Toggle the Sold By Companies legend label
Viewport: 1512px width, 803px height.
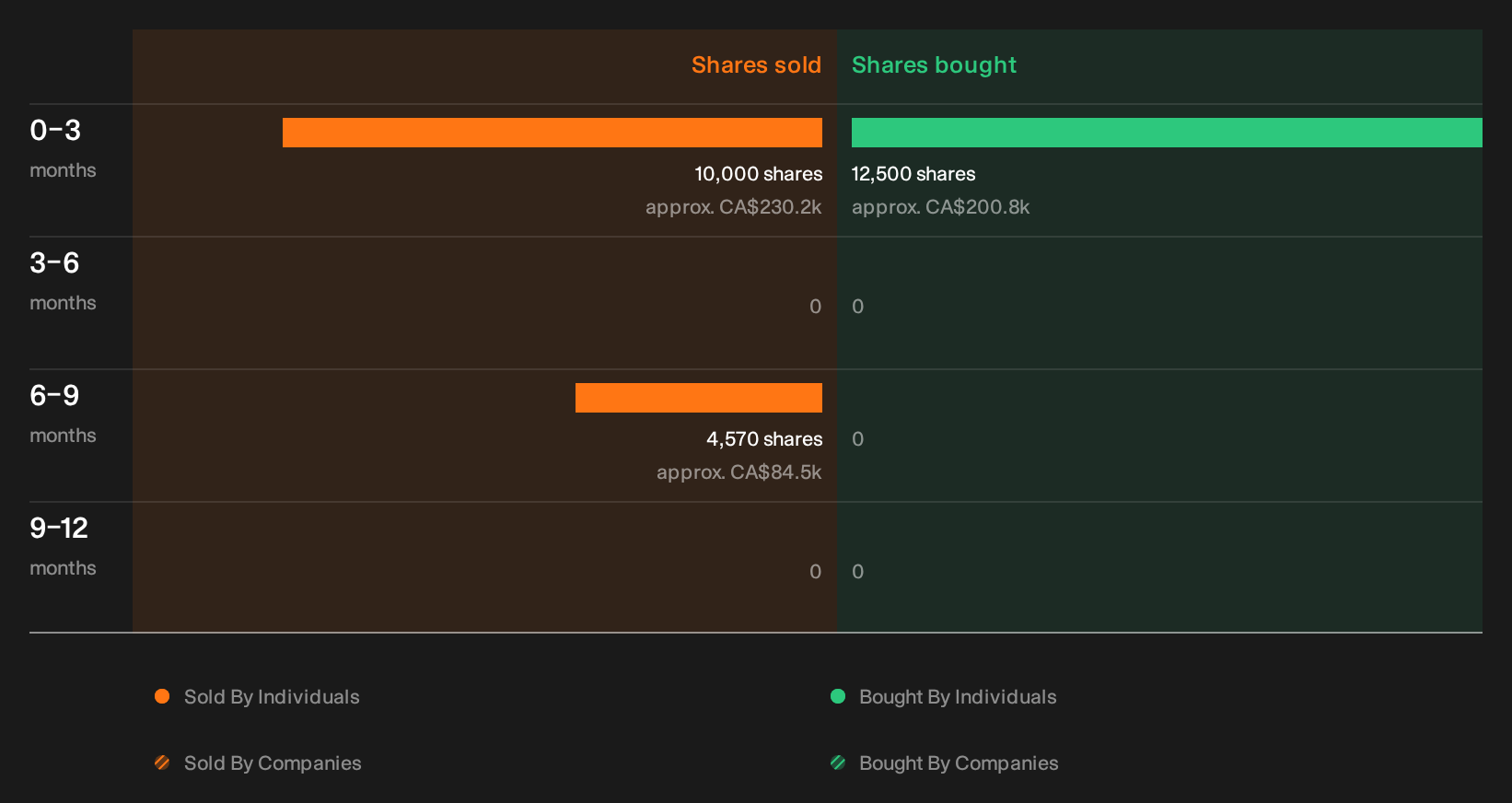pos(273,763)
